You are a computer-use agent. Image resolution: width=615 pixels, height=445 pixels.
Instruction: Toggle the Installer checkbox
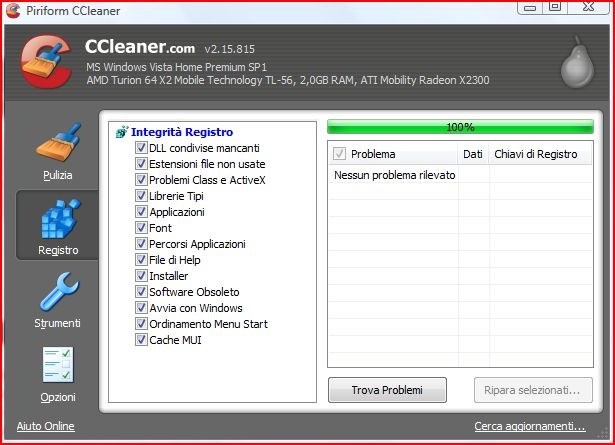click(x=141, y=276)
